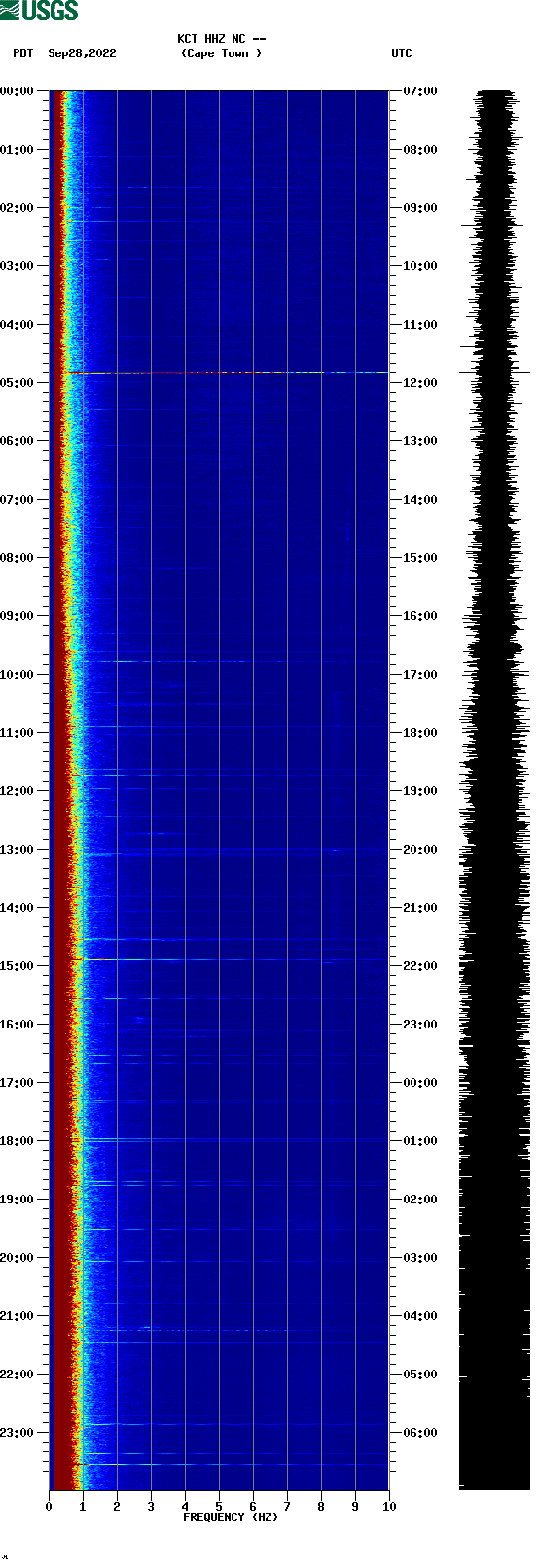The width and height of the screenshot is (537, 1568).
Task: Click the PDT time label 11:00
Action: pos(17,733)
